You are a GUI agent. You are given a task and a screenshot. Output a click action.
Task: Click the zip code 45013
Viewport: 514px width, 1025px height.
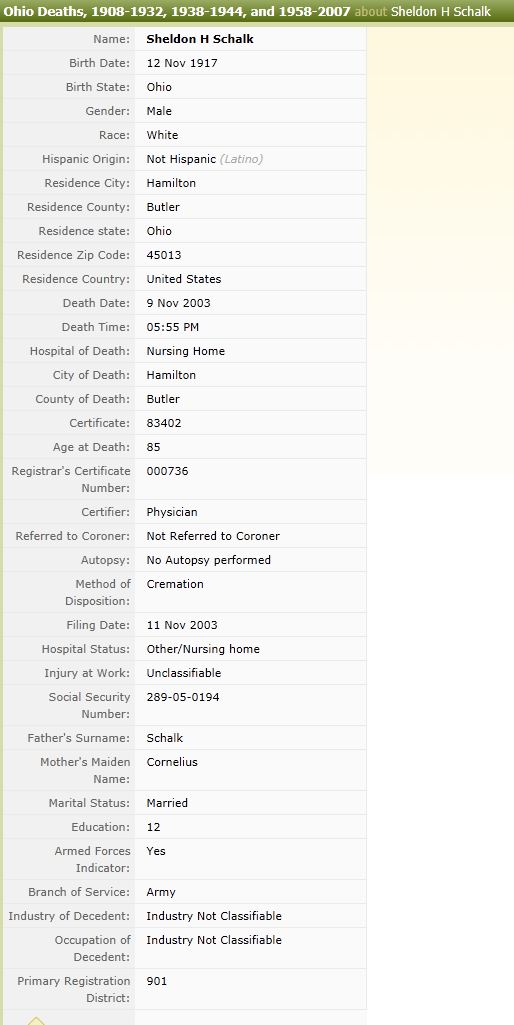point(164,255)
